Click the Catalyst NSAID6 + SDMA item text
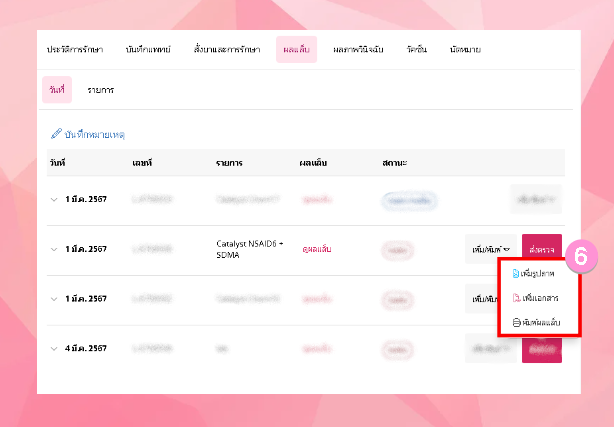Screen dimensions: 614x427 click(x=250, y=249)
